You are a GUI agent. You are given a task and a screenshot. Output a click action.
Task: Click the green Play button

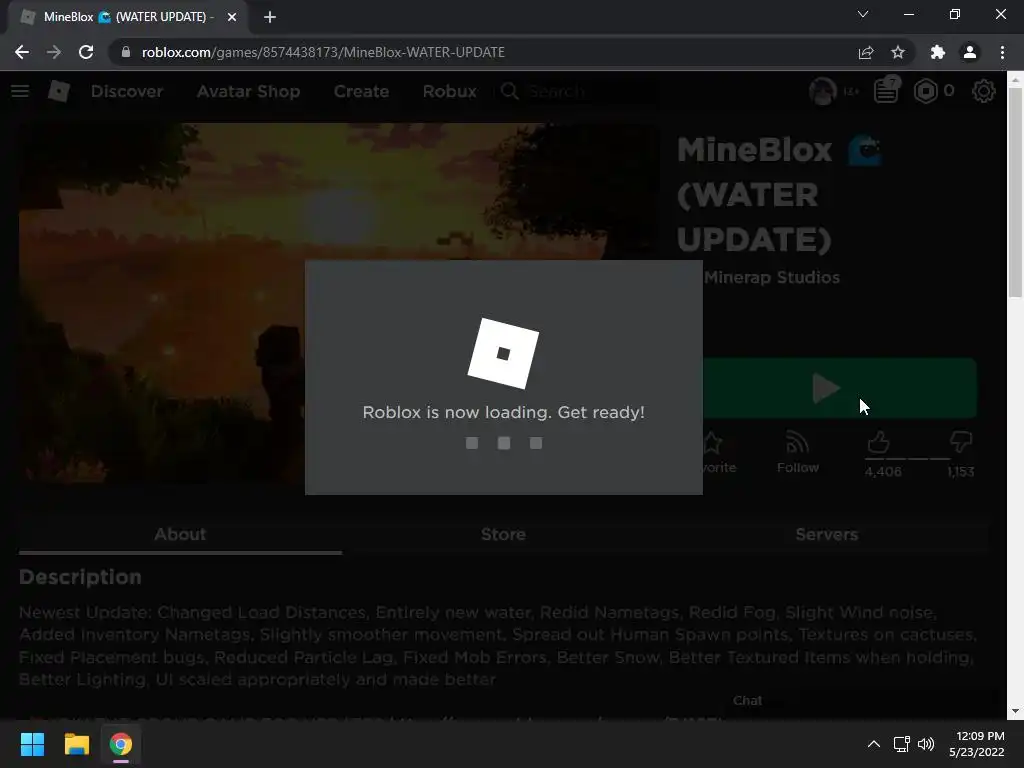839,388
